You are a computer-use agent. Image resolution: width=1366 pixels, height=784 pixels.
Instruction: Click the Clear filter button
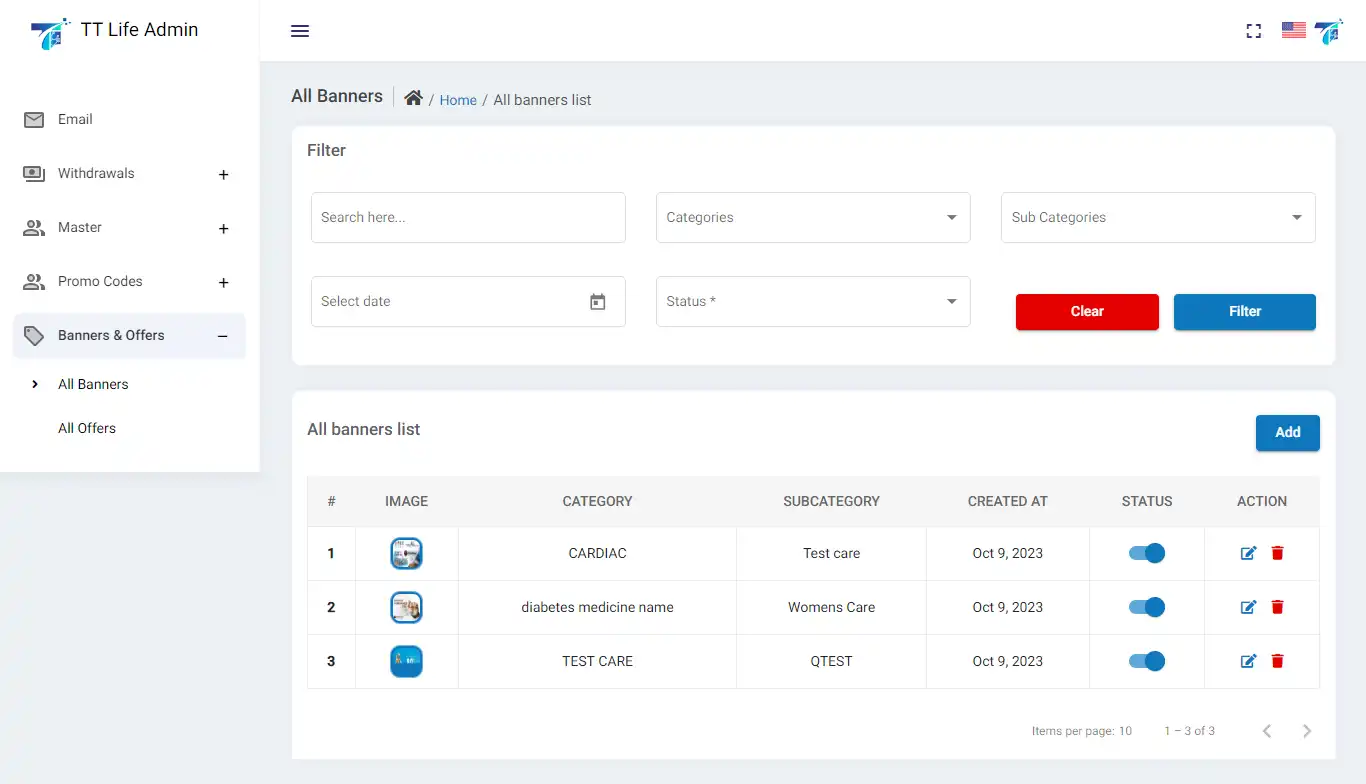[1087, 311]
